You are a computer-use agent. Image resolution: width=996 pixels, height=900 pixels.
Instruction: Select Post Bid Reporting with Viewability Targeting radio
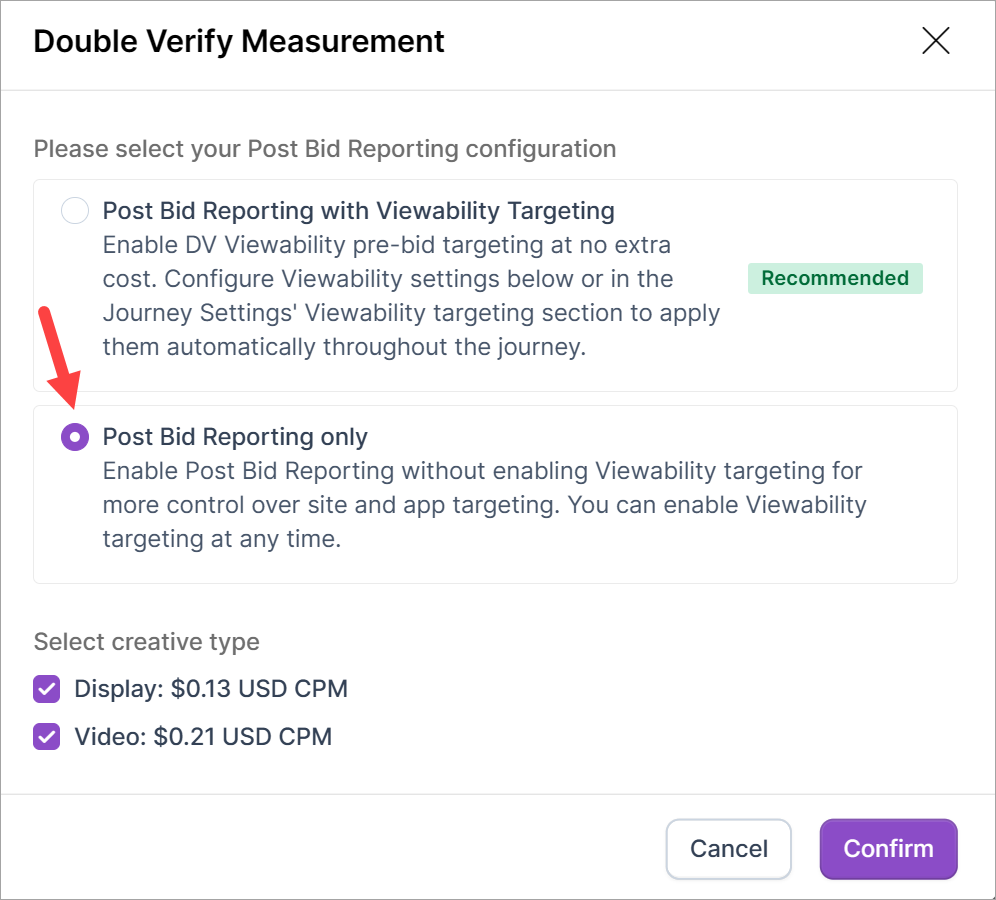point(75,211)
